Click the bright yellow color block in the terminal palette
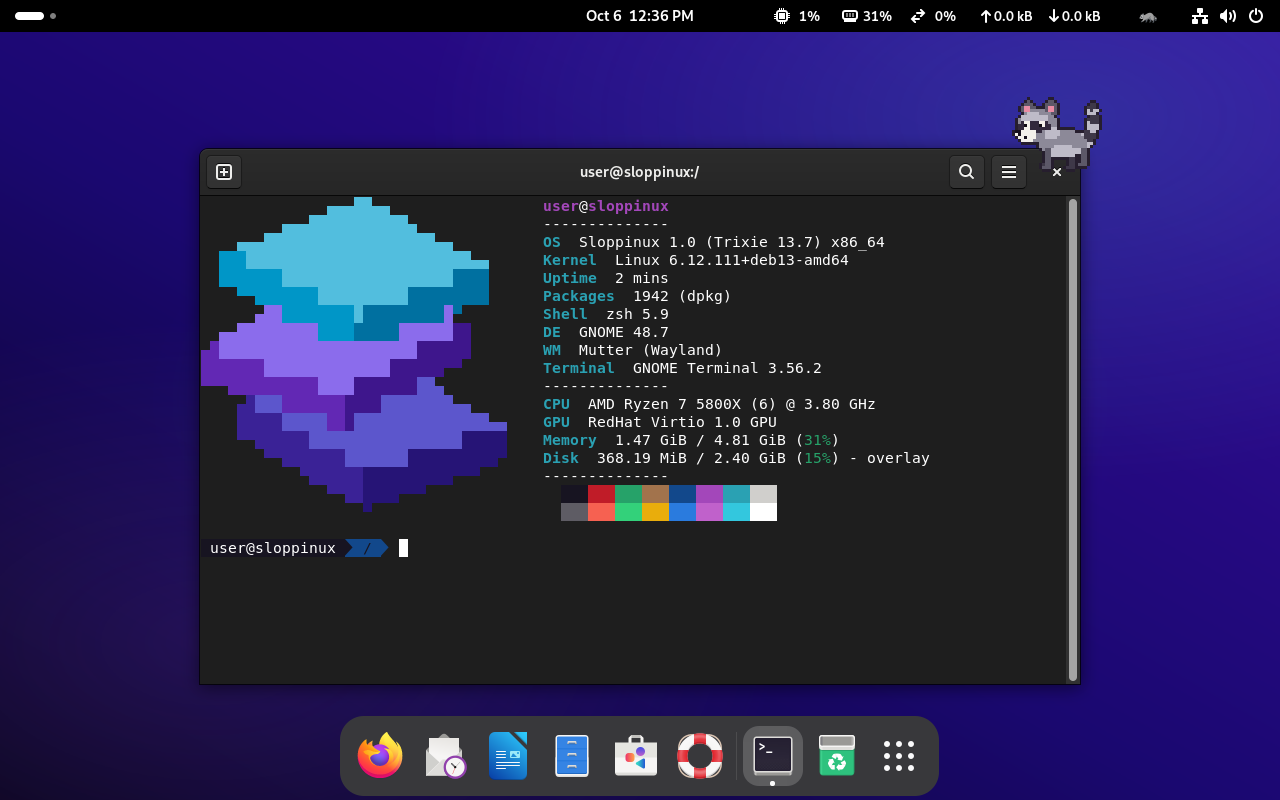Screen dimensions: 1280x800 tap(655, 512)
